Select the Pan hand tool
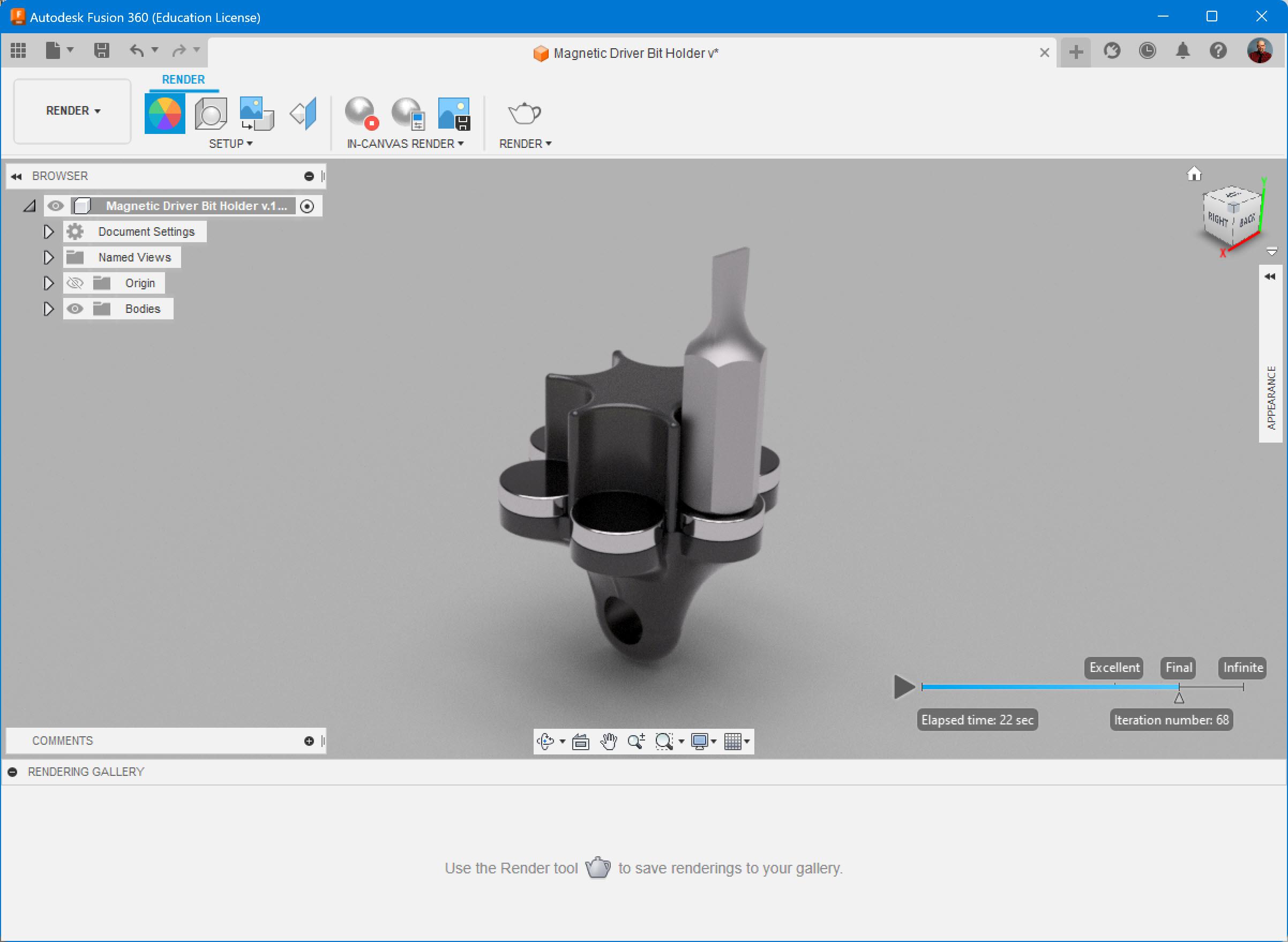The image size is (1288, 942). (609, 741)
